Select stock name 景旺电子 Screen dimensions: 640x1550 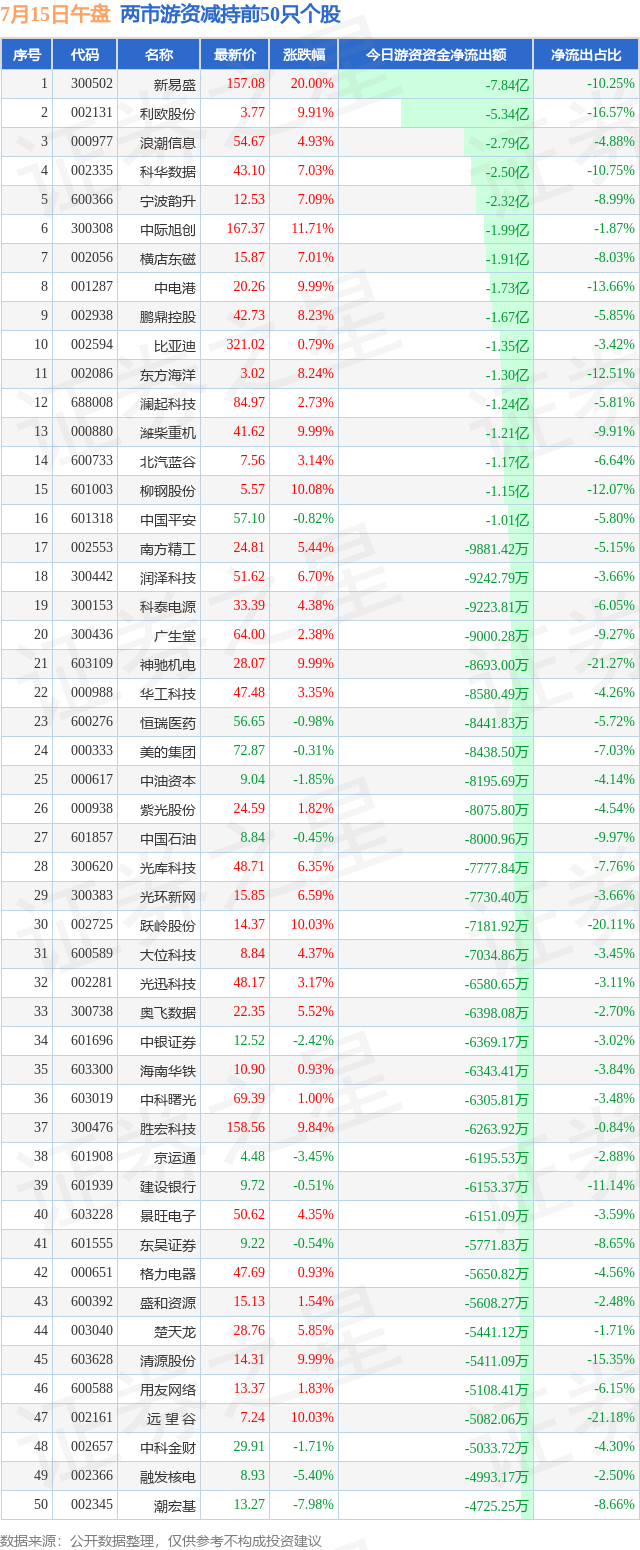pos(168,1215)
